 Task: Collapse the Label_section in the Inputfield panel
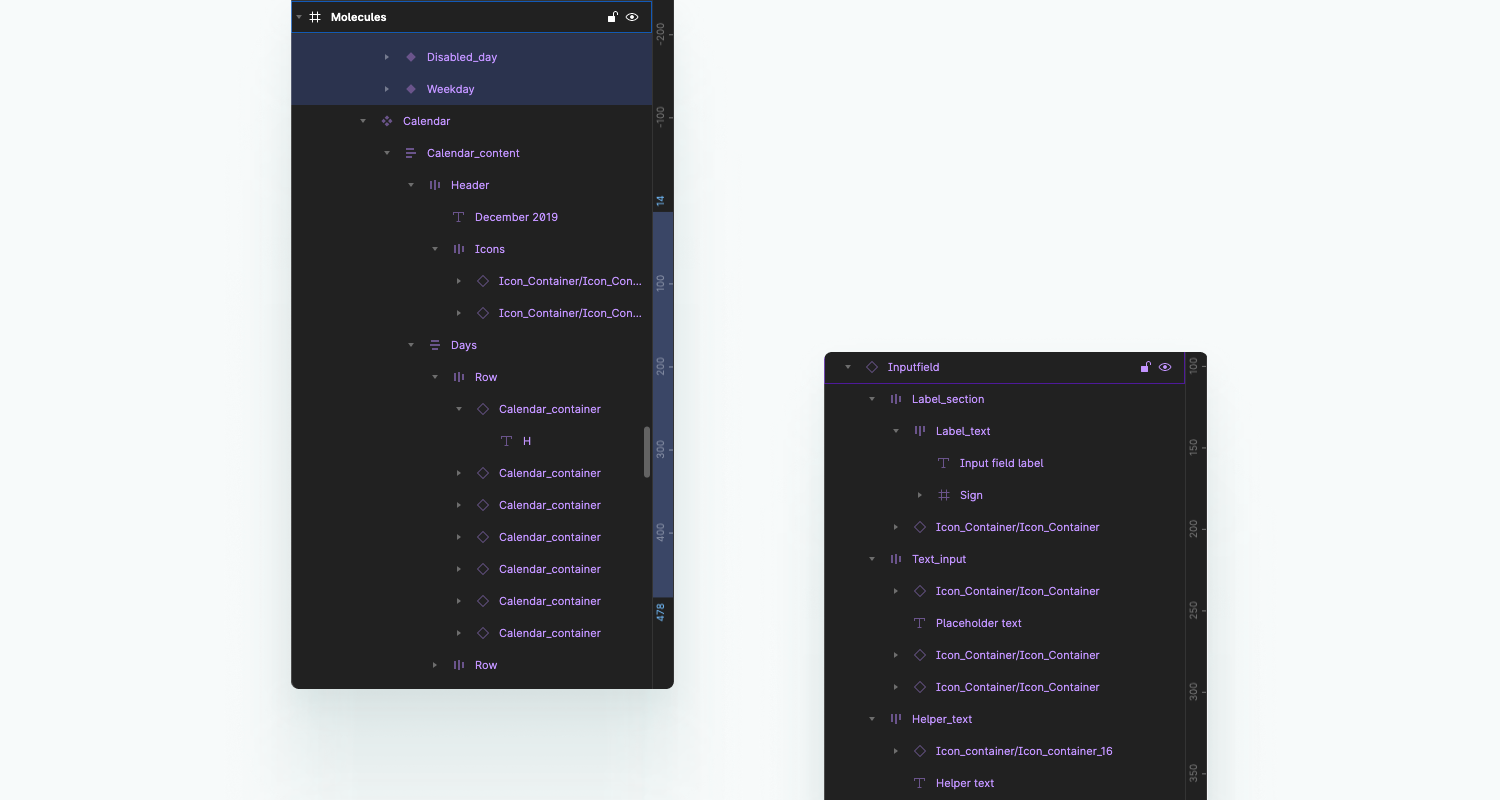(871, 399)
